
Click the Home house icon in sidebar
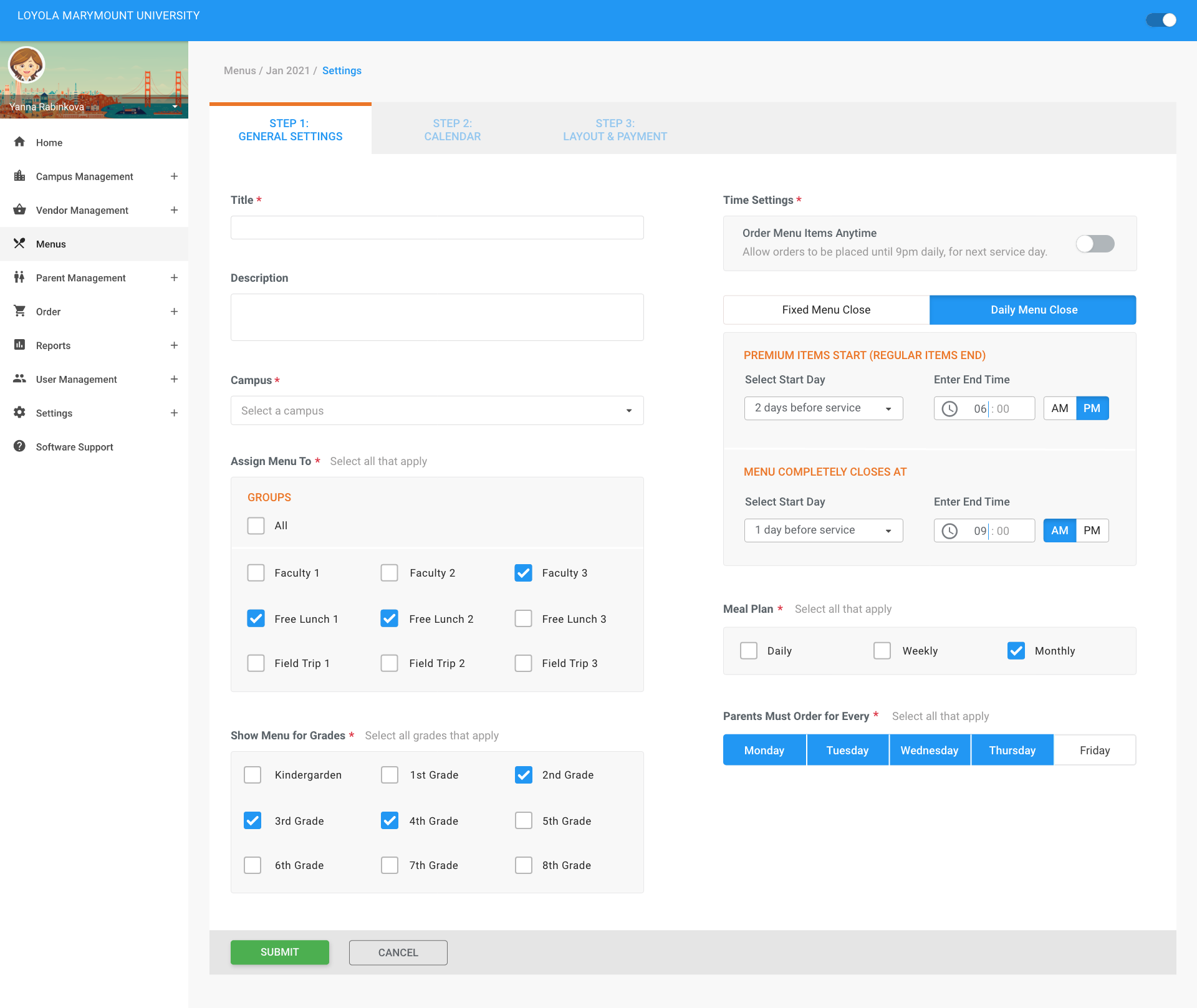(x=19, y=142)
